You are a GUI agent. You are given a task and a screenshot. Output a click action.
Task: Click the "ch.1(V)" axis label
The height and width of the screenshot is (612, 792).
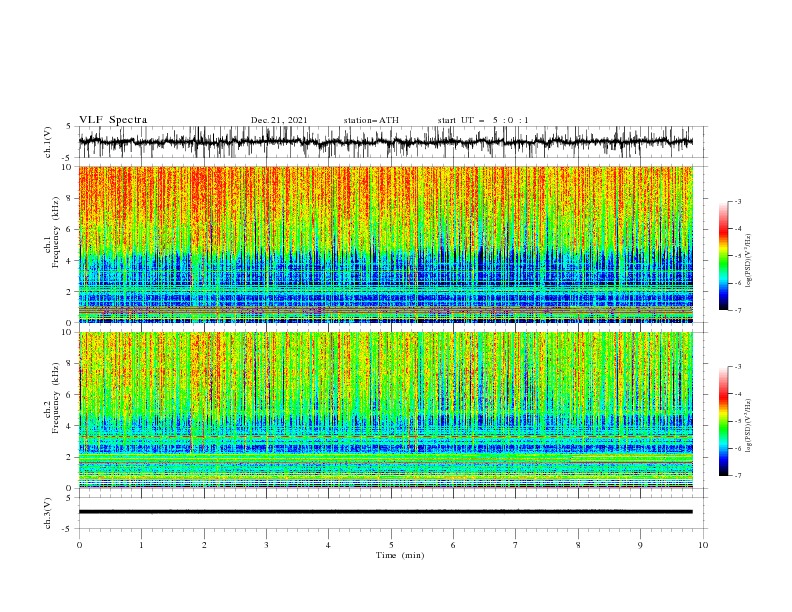pos(48,142)
